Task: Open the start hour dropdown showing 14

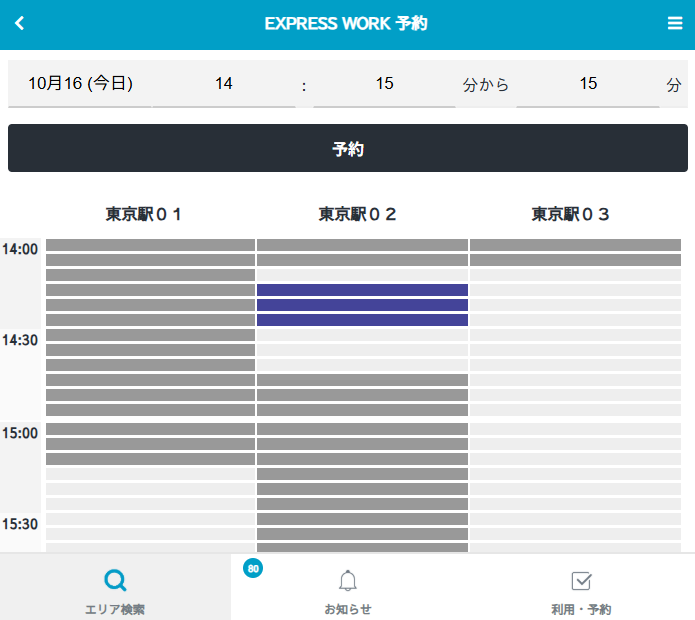Action: (x=224, y=84)
